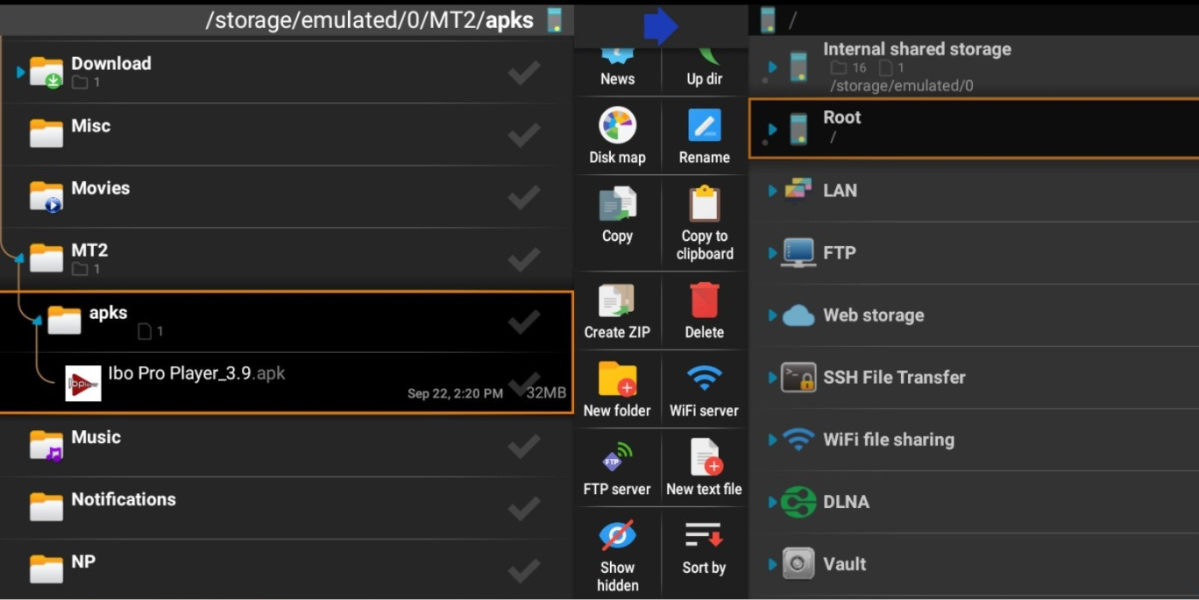Check the Download folder for selection
The width and height of the screenshot is (1199, 600).
523,72
